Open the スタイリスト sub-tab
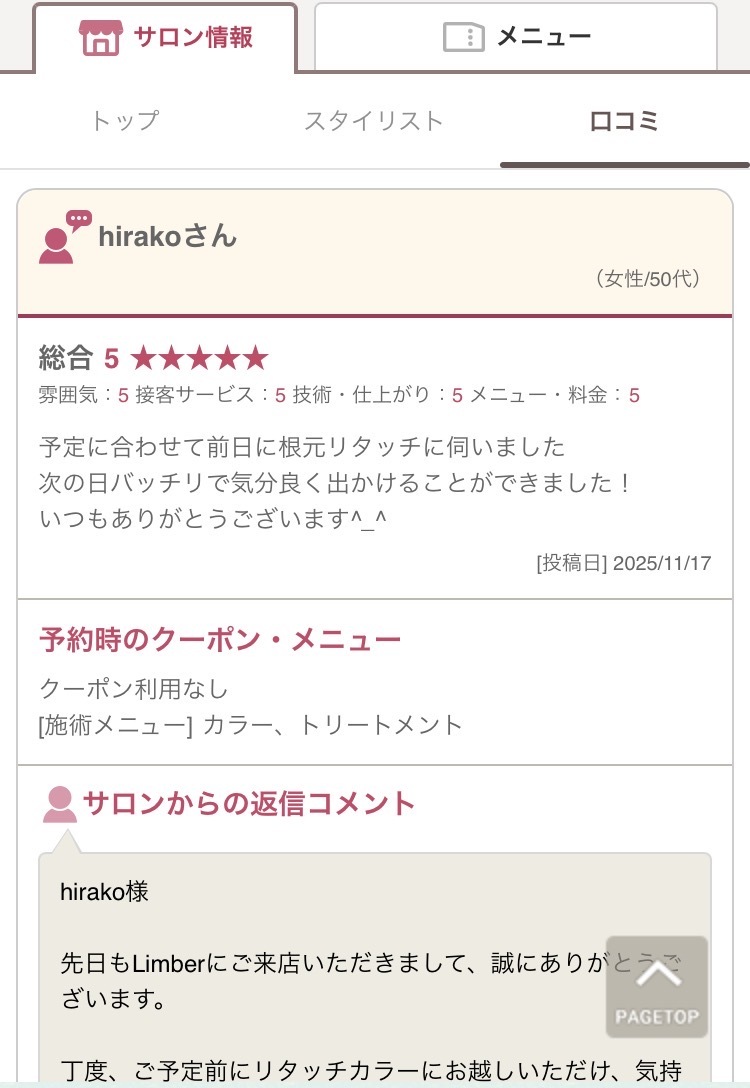 pos(374,121)
